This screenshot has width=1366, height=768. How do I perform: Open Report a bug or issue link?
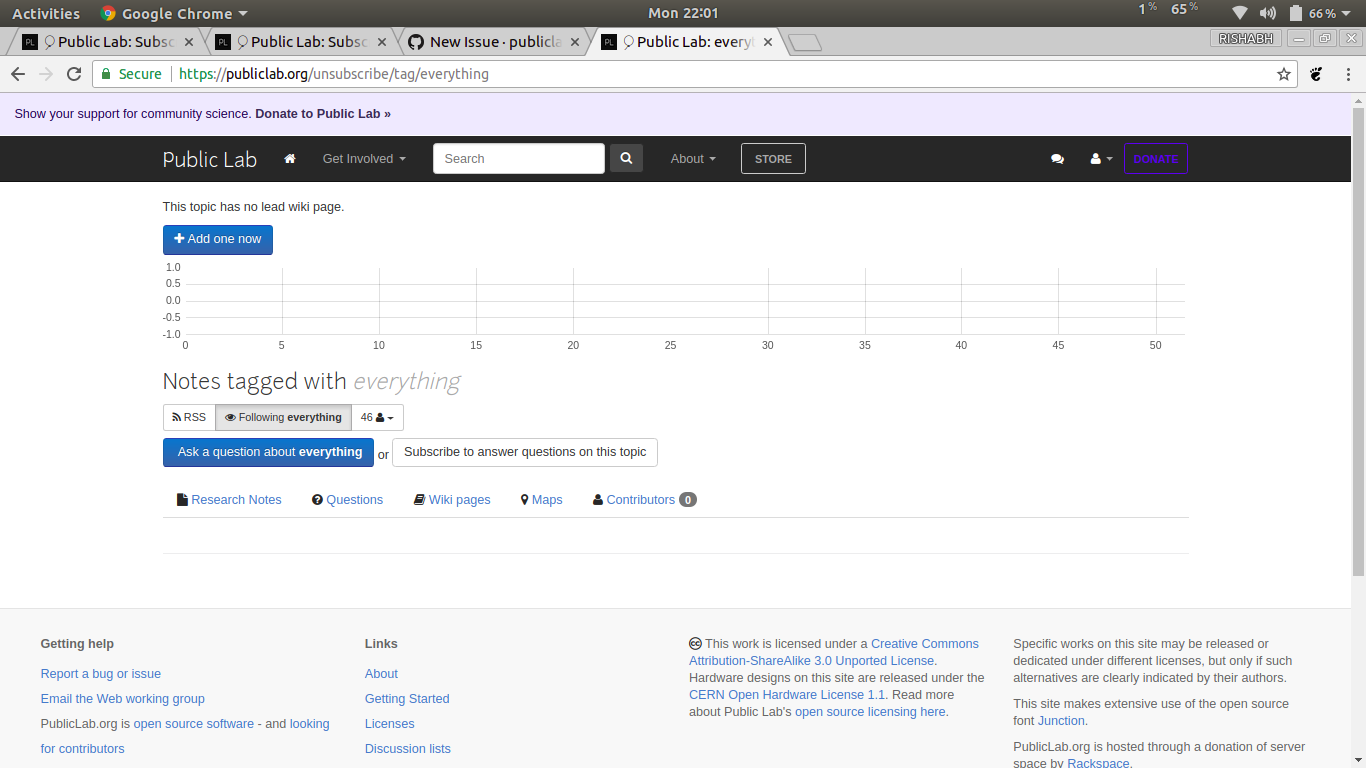click(x=101, y=674)
